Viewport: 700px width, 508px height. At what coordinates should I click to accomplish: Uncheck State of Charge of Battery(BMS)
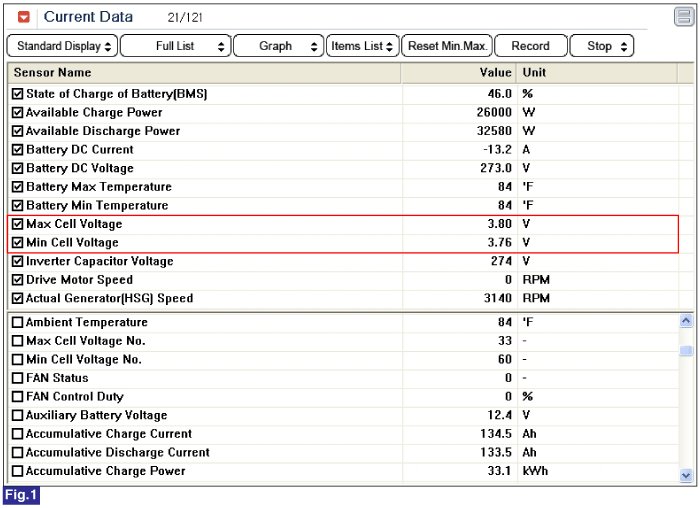pos(17,94)
